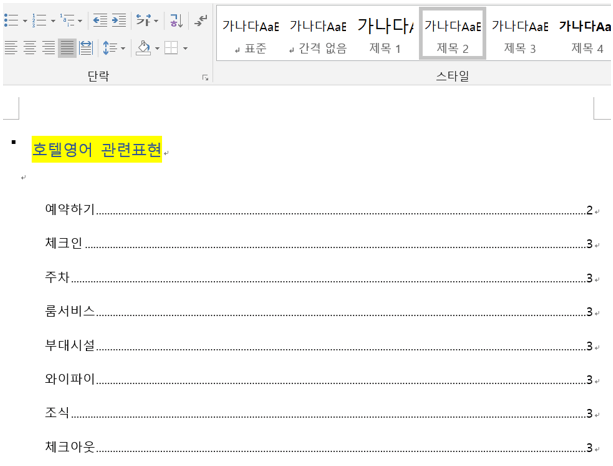Open numbering style dropdown arrow
Screen dimensions: 613x466
[x=53, y=21]
